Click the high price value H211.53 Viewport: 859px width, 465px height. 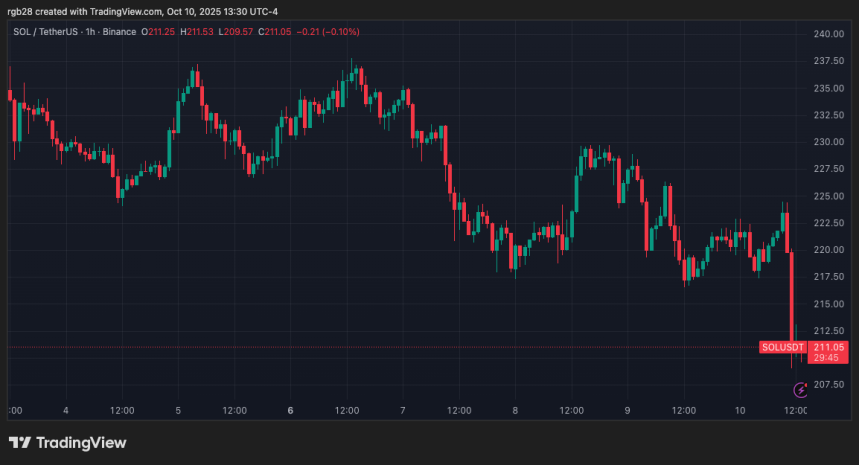199,32
